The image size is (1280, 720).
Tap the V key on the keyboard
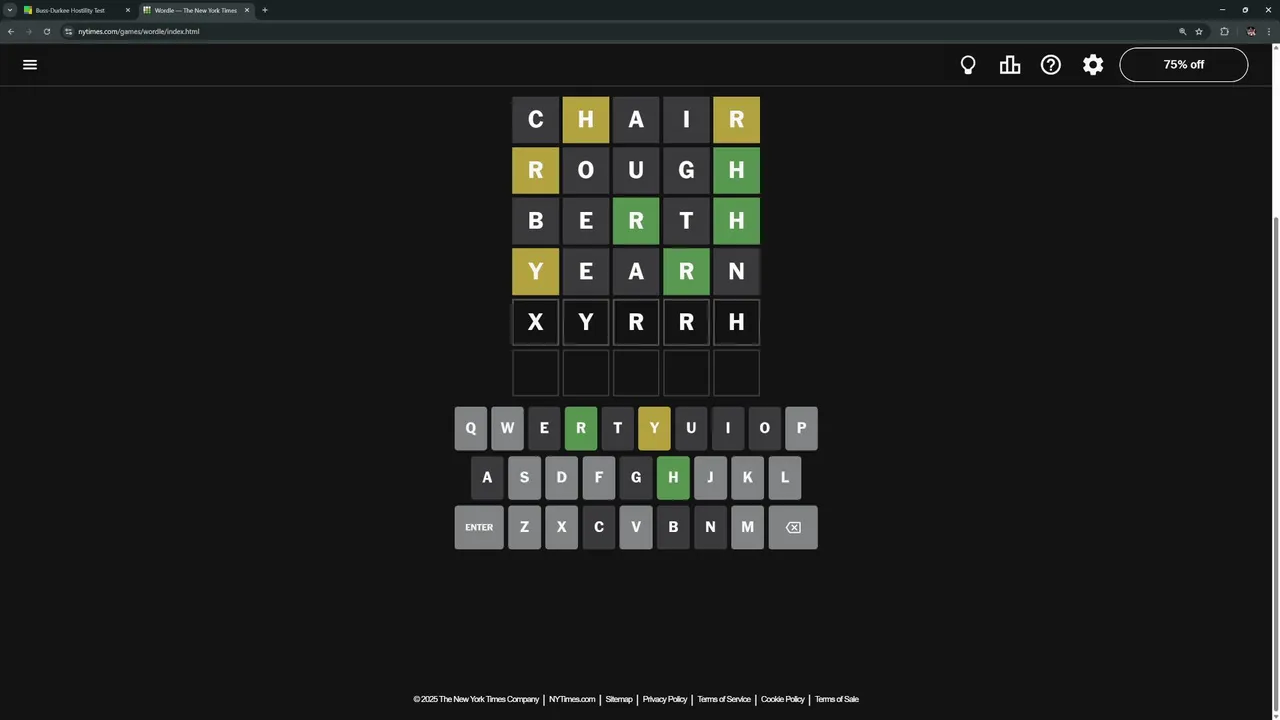point(636,527)
